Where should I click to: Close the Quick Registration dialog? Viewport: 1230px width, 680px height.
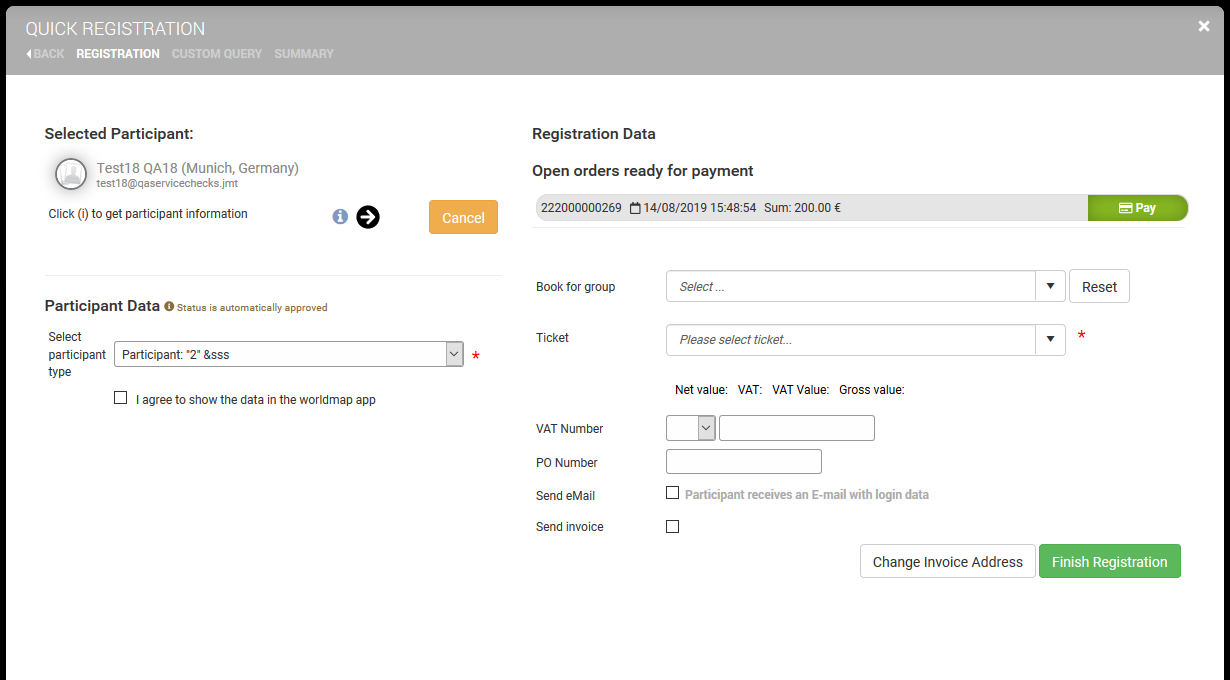pos(1203,27)
